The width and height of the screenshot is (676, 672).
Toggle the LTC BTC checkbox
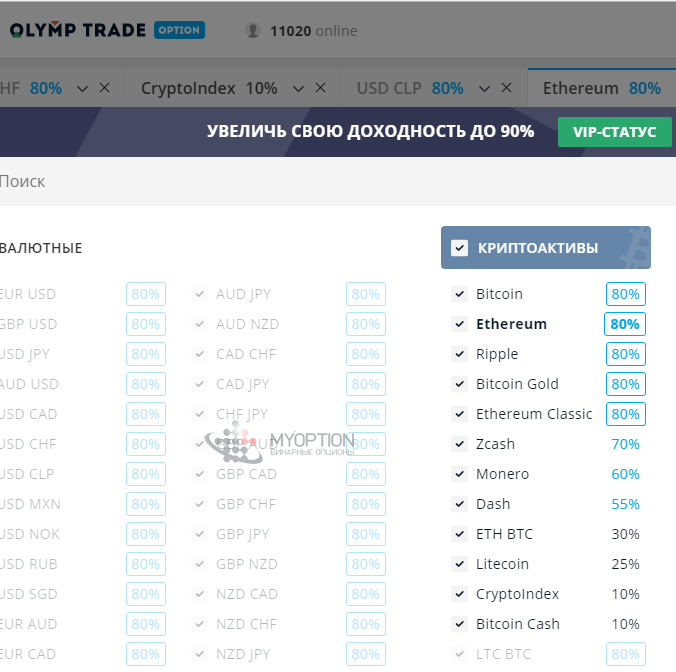460,654
